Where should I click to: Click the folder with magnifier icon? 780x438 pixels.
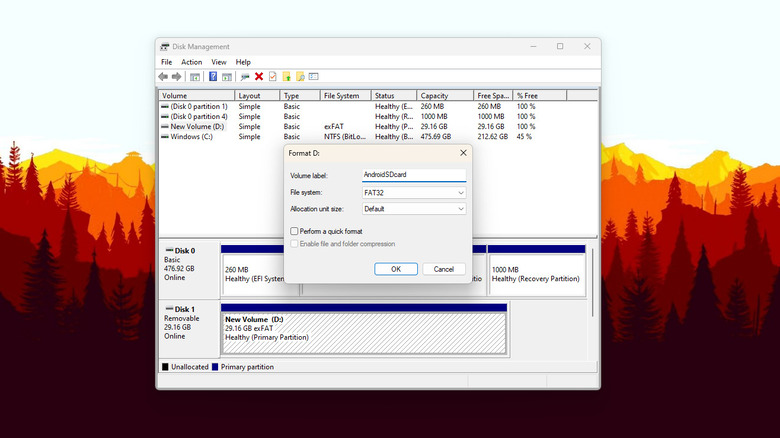point(299,76)
